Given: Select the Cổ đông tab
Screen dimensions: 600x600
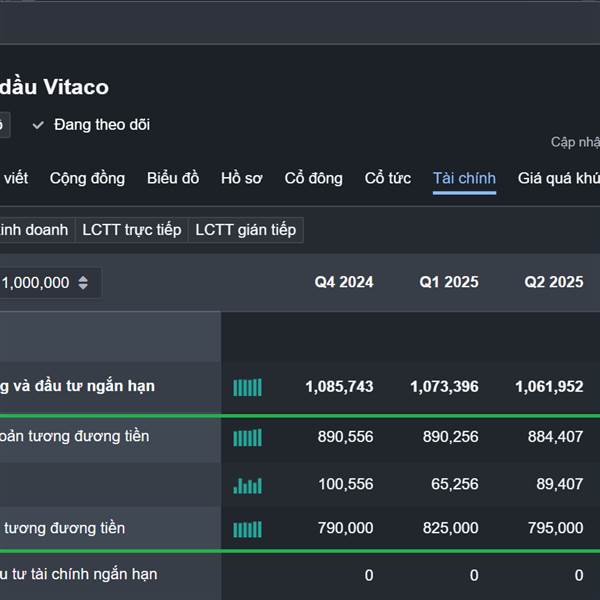Looking at the screenshot, I should (313, 178).
